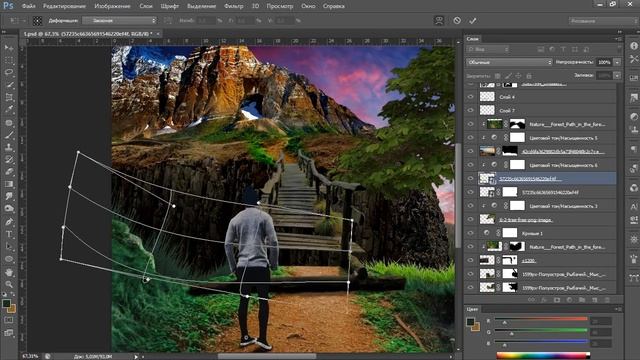Select the Eyedropper tool
The width and height of the screenshot is (640, 360).
[x=9, y=110]
